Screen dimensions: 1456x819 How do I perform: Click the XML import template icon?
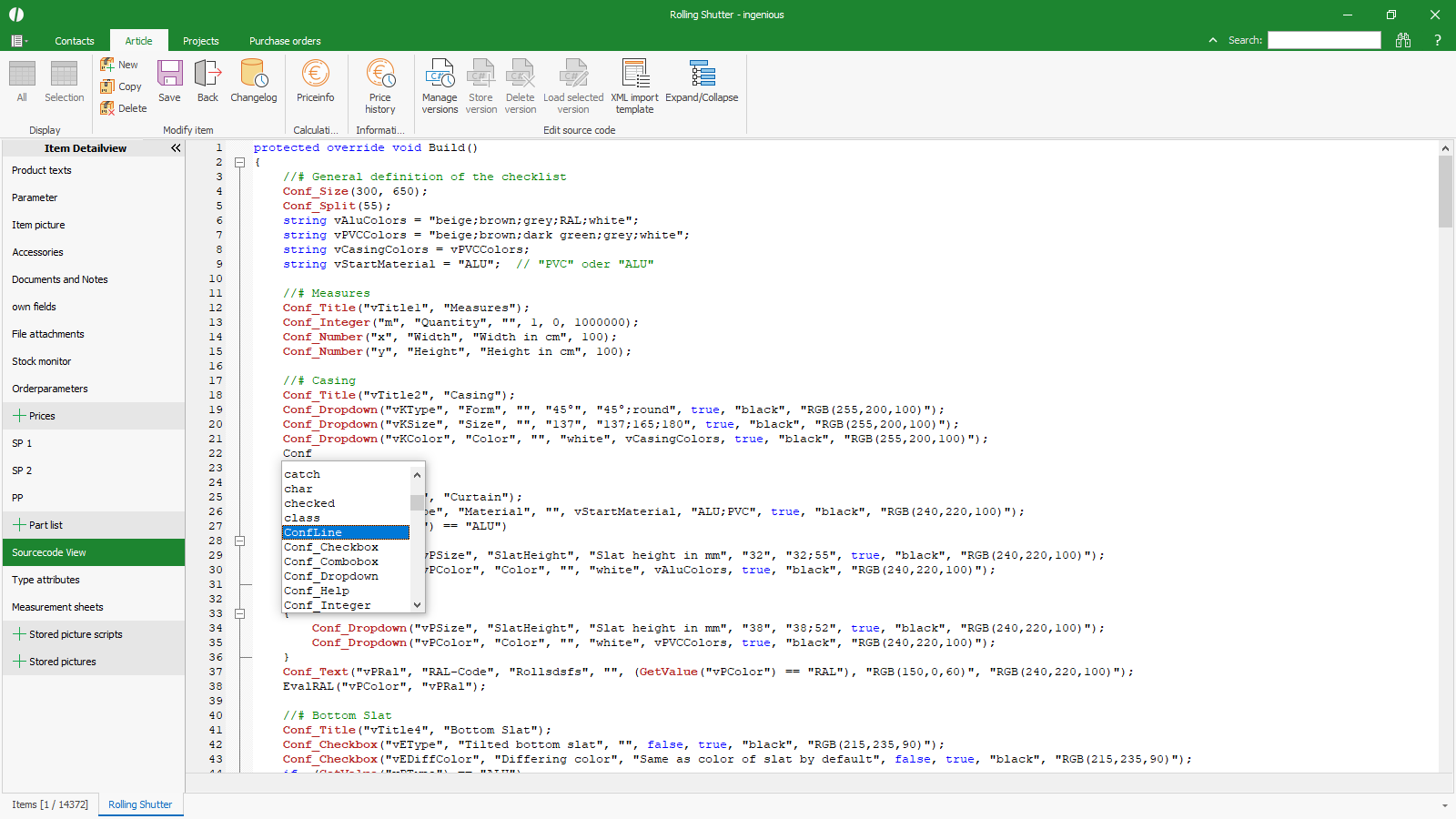(x=634, y=86)
